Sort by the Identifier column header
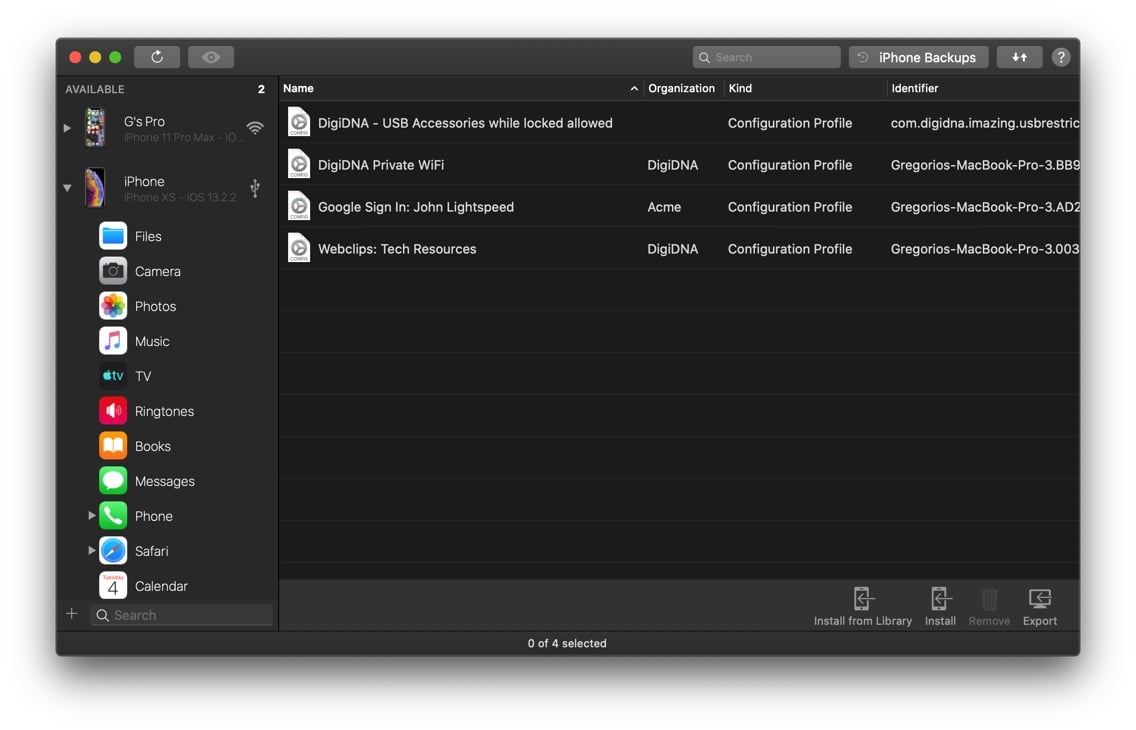This screenshot has width=1136, height=730. pyautogui.click(x=982, y=88)
